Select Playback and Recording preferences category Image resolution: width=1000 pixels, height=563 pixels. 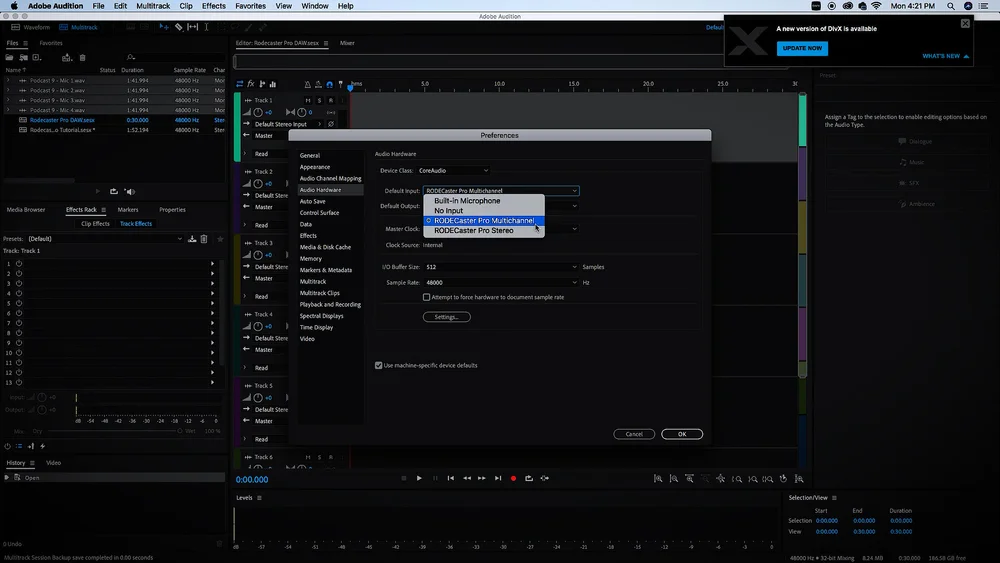pos(330,305)
